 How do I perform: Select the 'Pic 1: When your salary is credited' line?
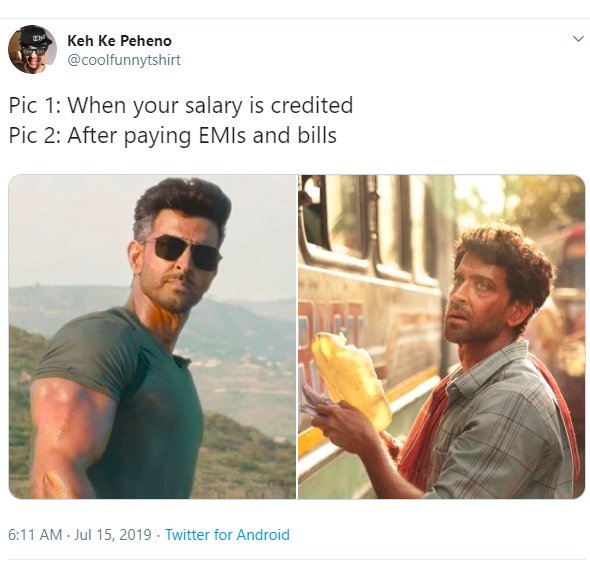click(181, 105)
